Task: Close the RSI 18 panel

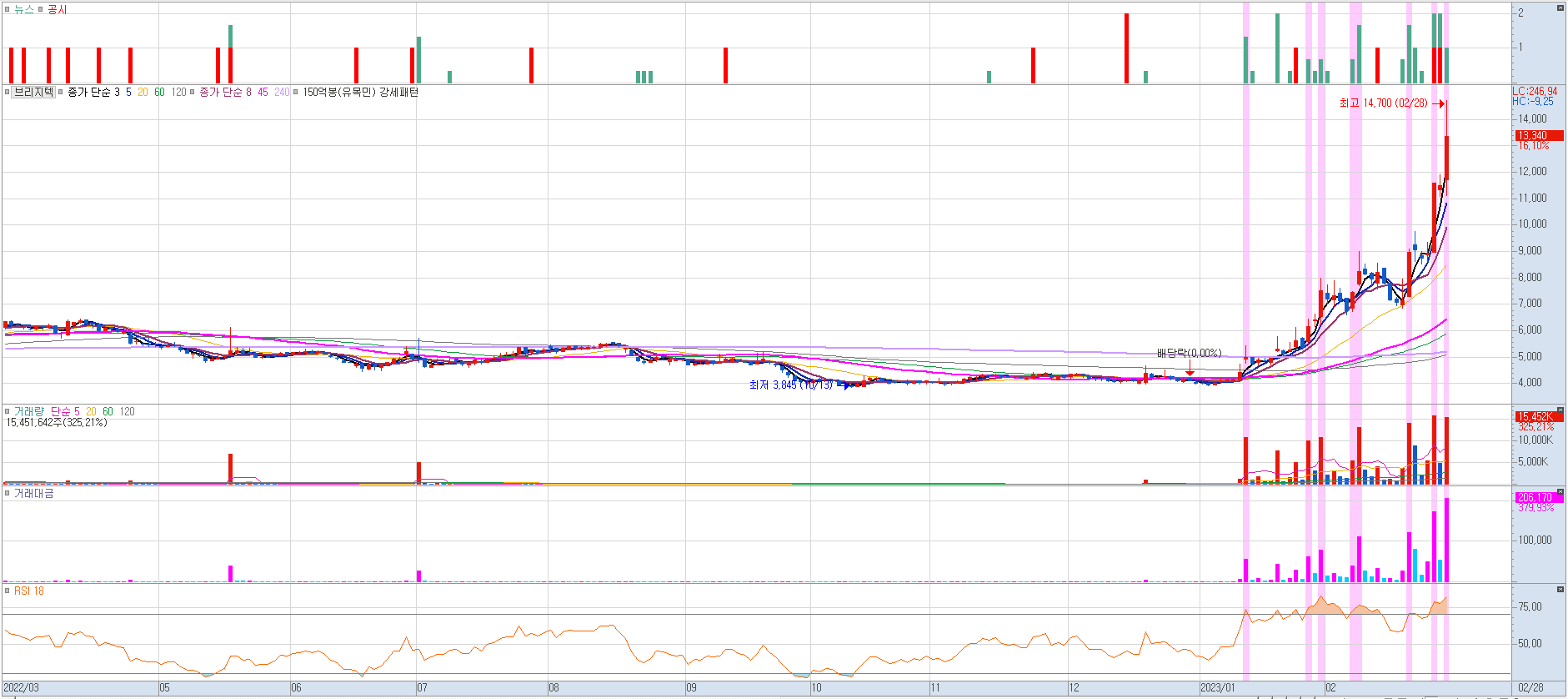Action: (1560, 589)
